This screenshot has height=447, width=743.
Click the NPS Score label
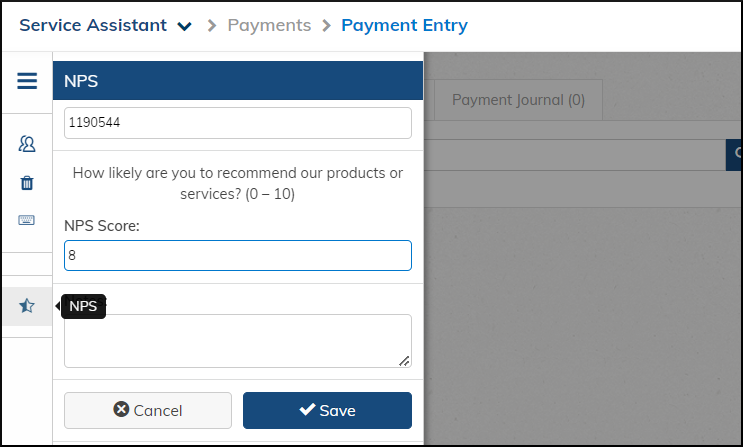(102, 226)
